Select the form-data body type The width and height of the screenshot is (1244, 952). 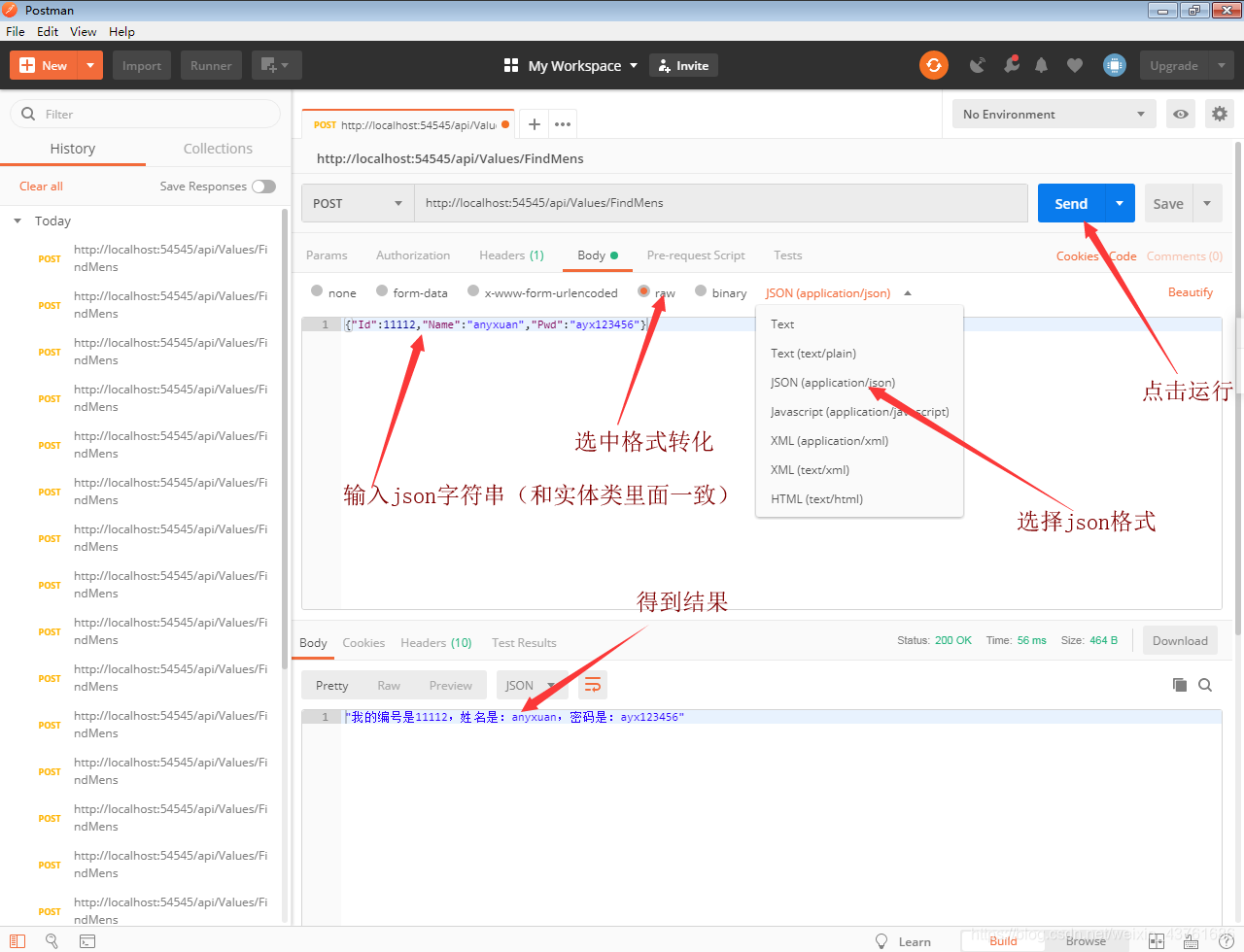[382, 290]
